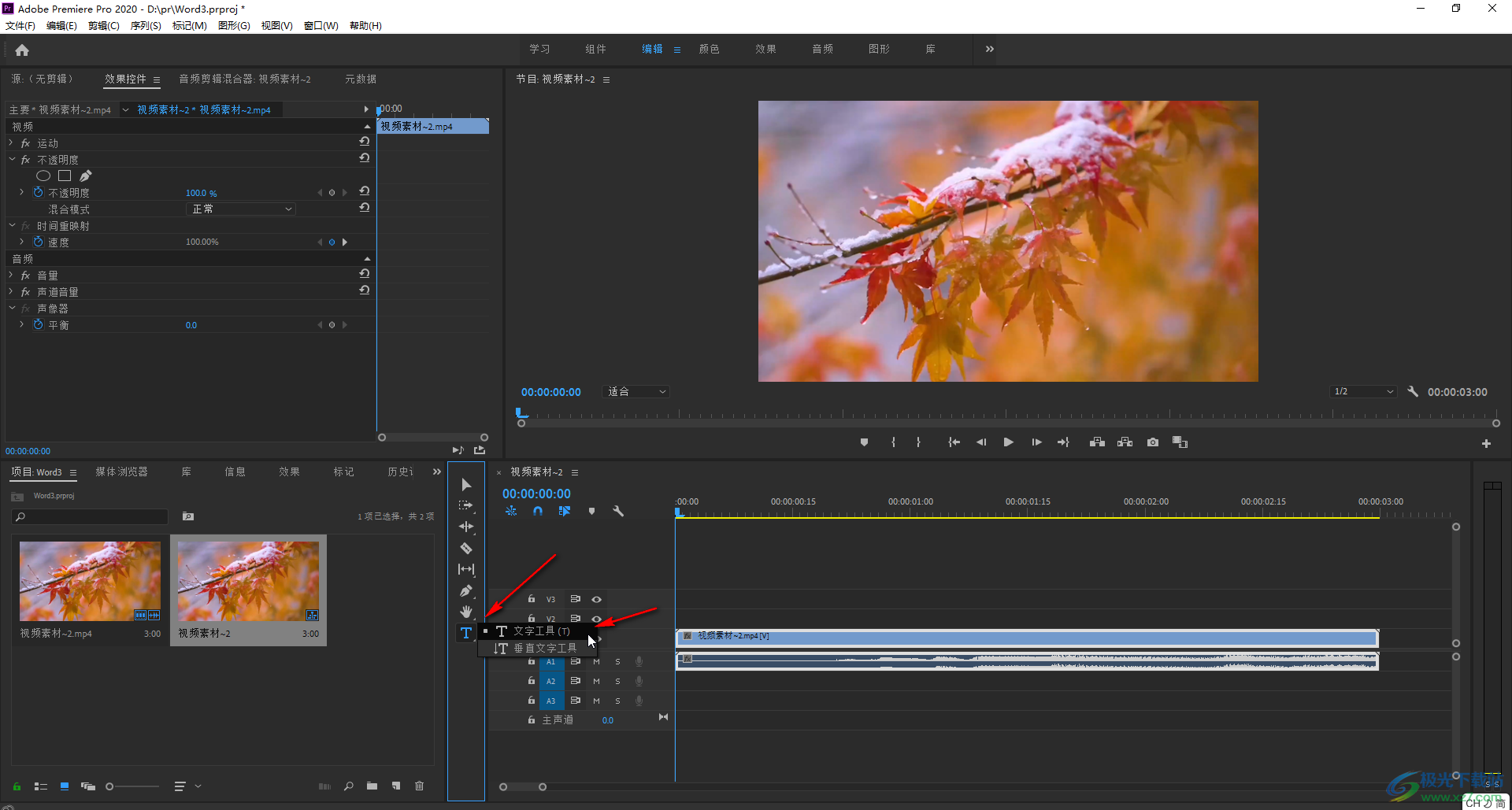Open Sequence menu
The width and height of the screenshot is (1512, 810).
[146, 25]
